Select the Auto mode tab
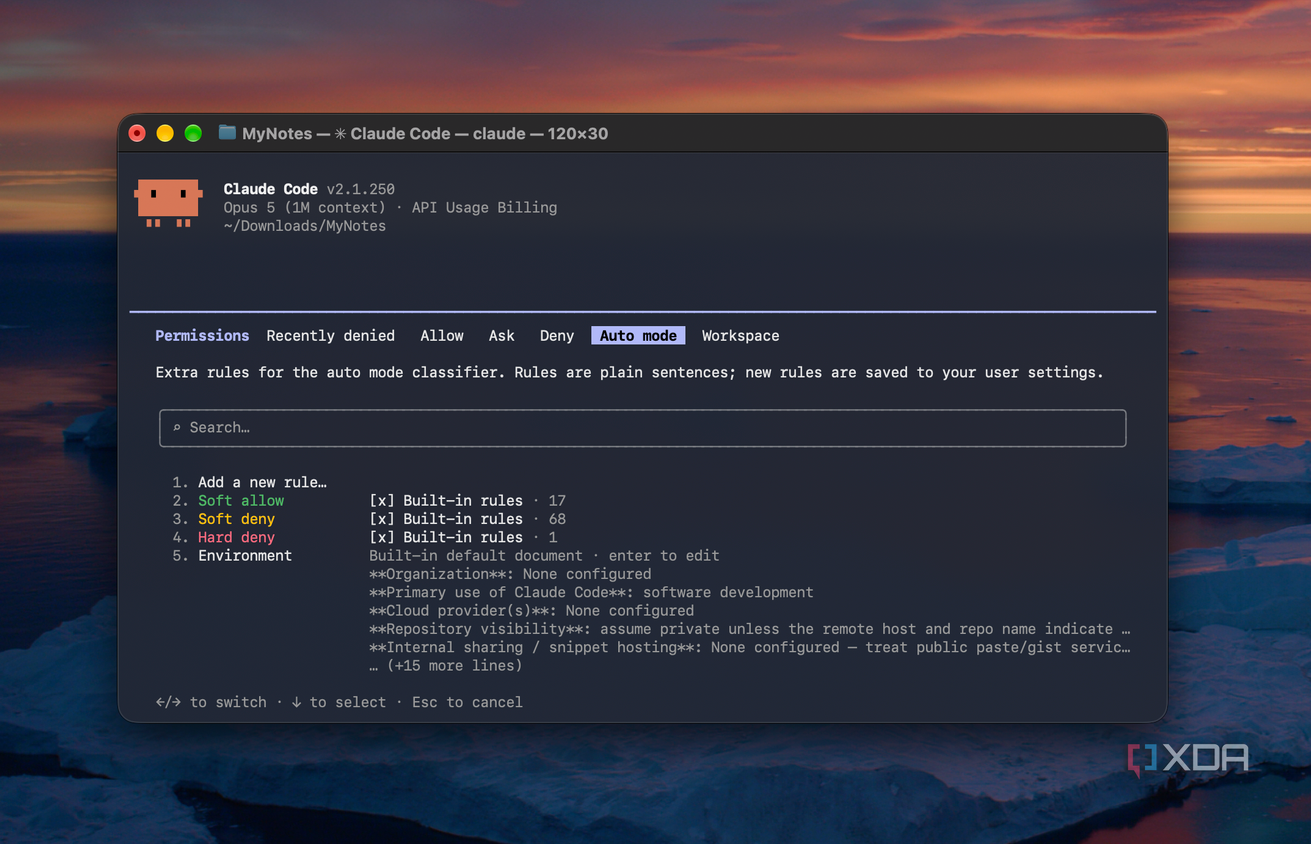The height and width of the screenshot is (844, 1311). 638,336
